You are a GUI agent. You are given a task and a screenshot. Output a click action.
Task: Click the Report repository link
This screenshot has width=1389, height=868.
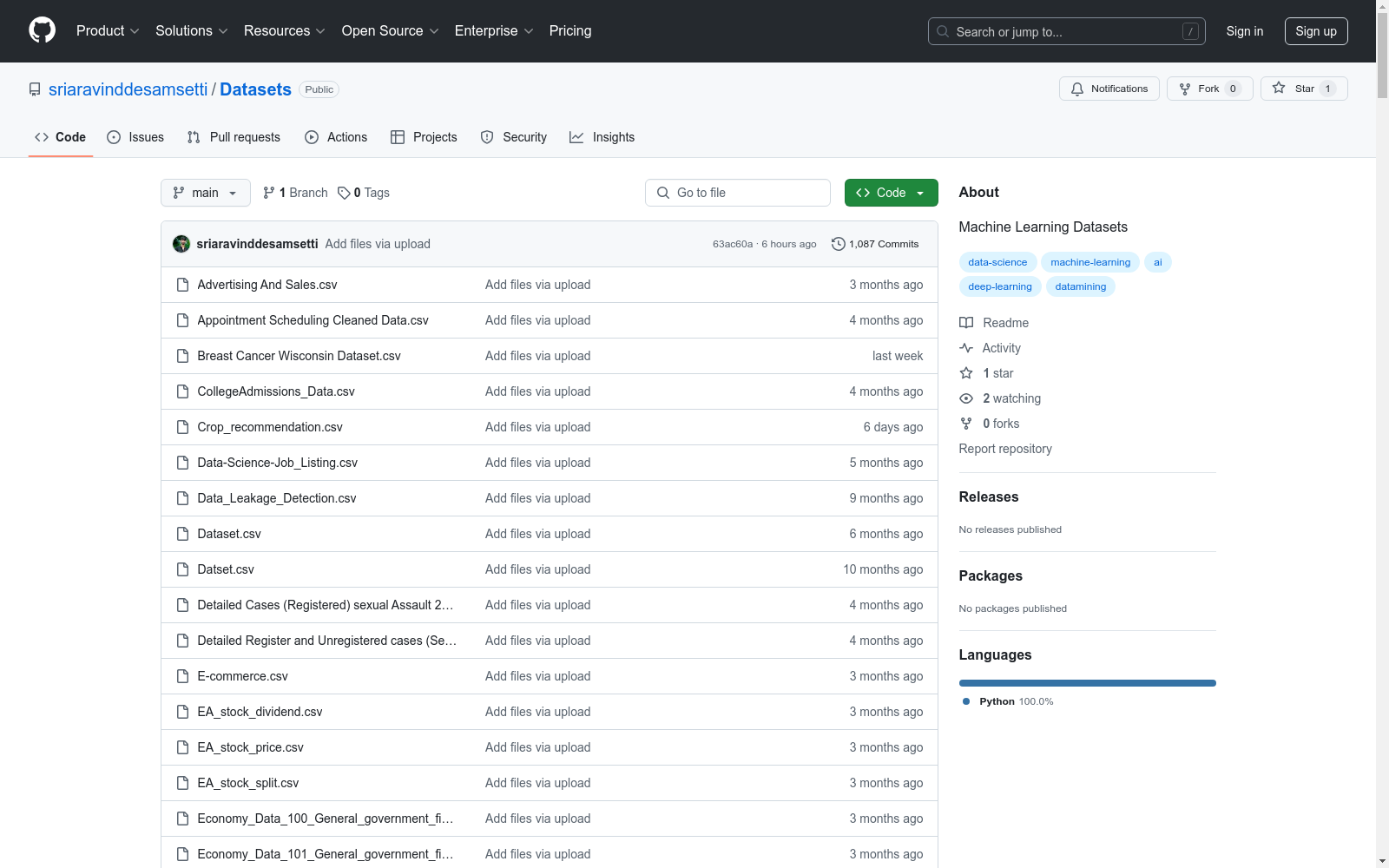click(x=1005, y=449)
